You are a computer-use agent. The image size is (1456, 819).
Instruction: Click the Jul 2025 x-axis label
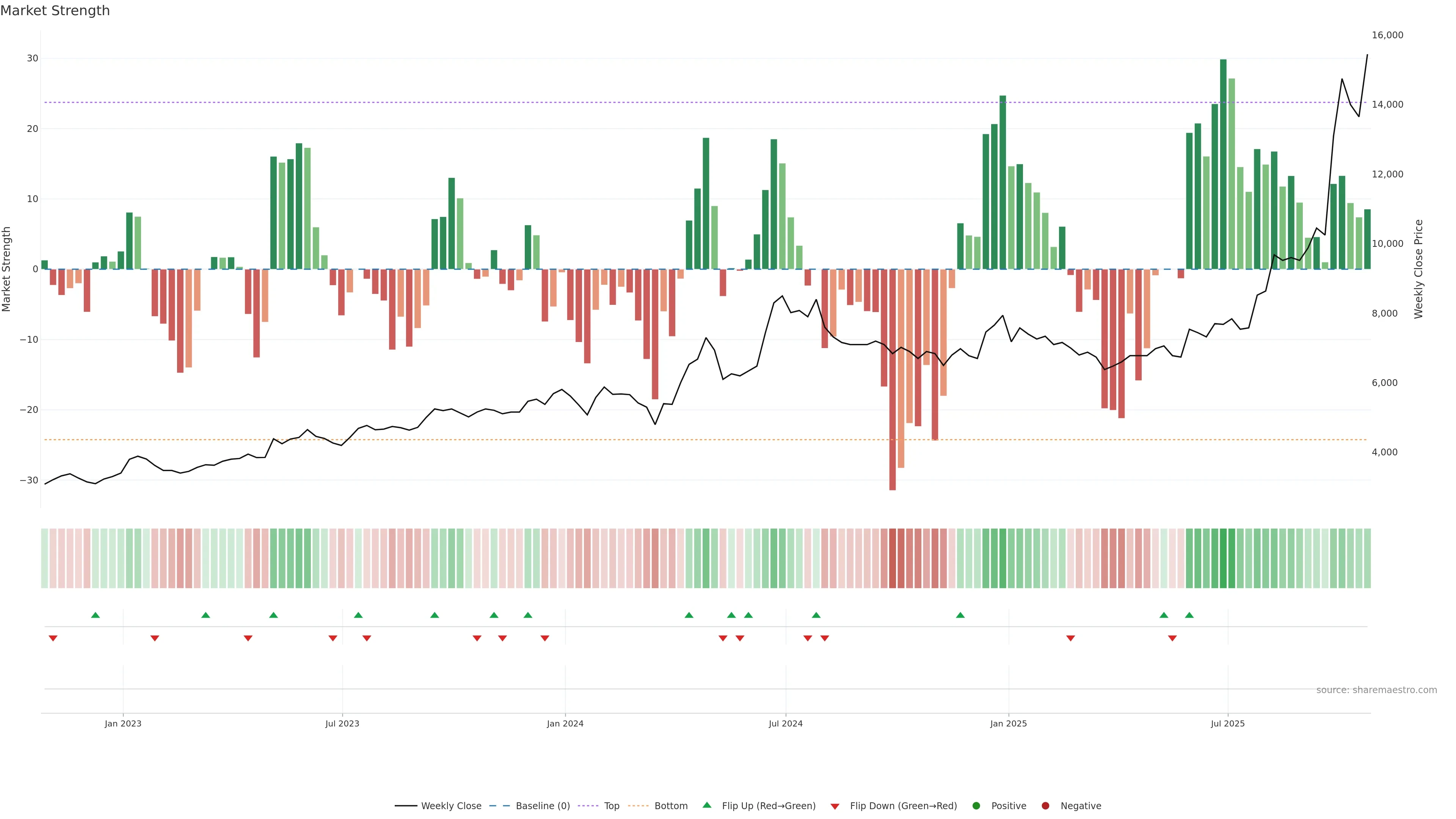(1228, 723)
